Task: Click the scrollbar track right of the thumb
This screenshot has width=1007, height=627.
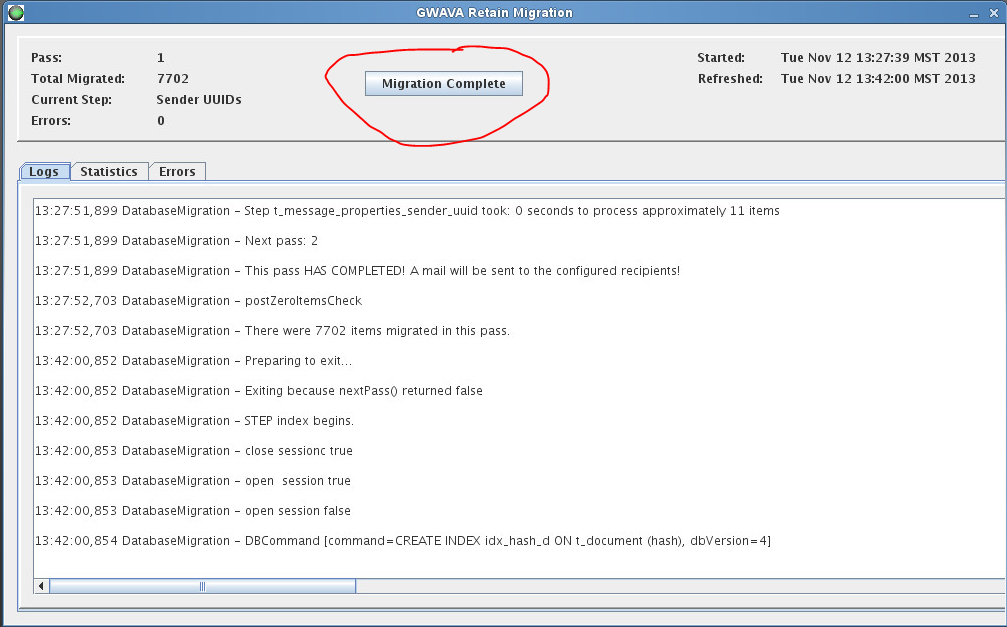Action: click(681, 586)
